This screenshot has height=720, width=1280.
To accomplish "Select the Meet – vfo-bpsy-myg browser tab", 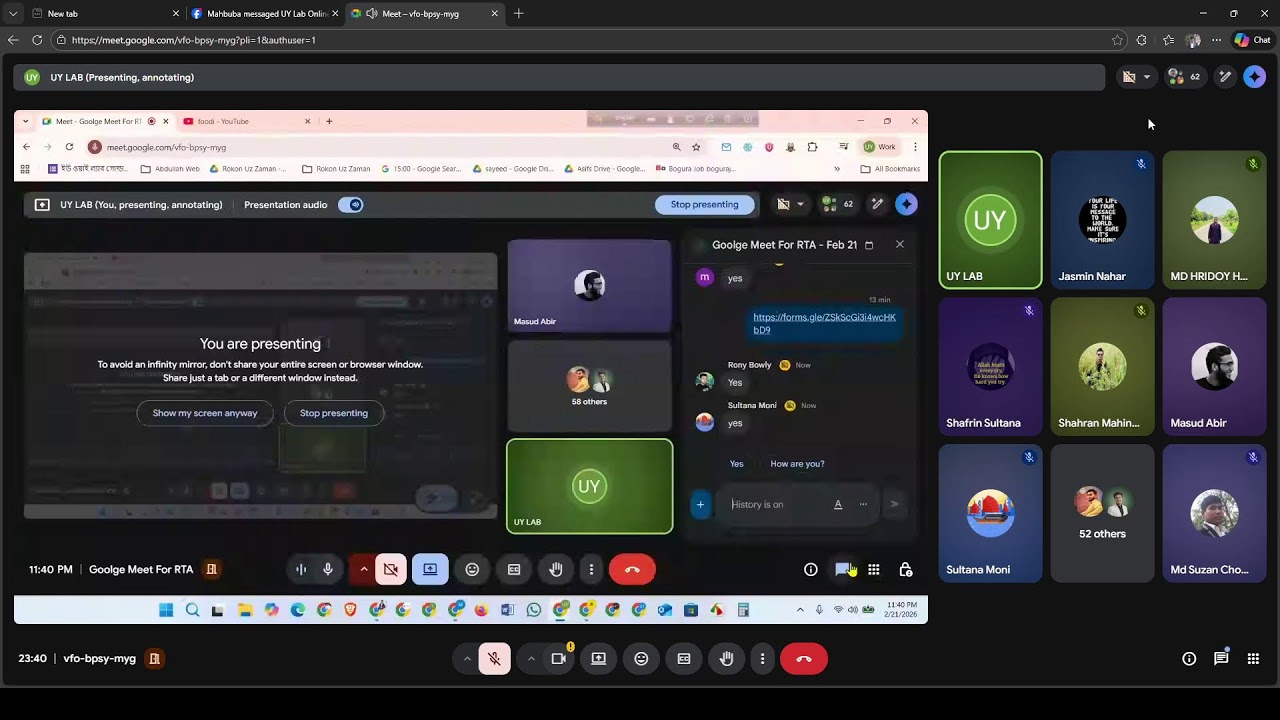I will [x=425, y=14].
